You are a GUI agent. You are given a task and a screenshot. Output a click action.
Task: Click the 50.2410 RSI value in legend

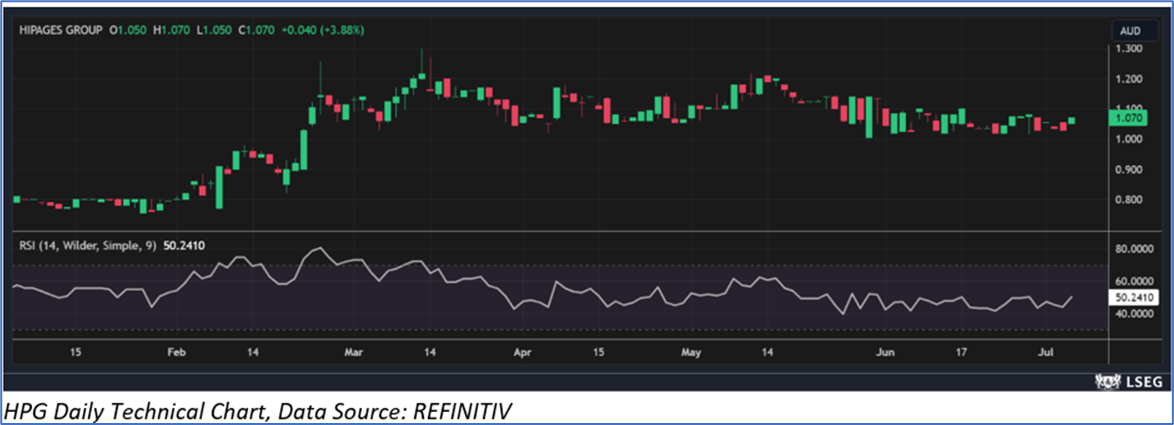185,244
